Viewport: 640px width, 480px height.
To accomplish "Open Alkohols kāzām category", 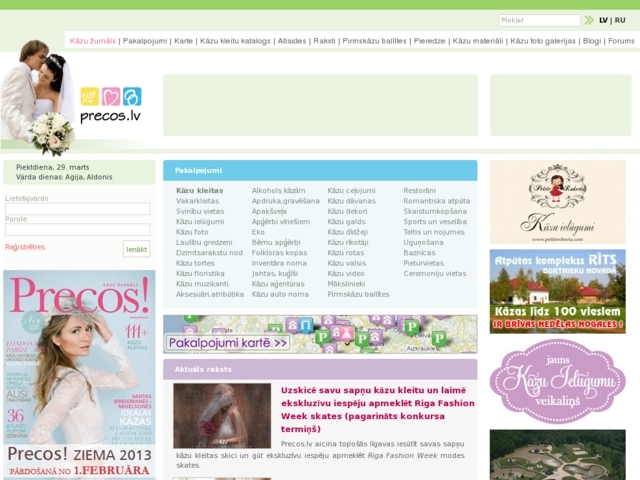I will [278, 191].
